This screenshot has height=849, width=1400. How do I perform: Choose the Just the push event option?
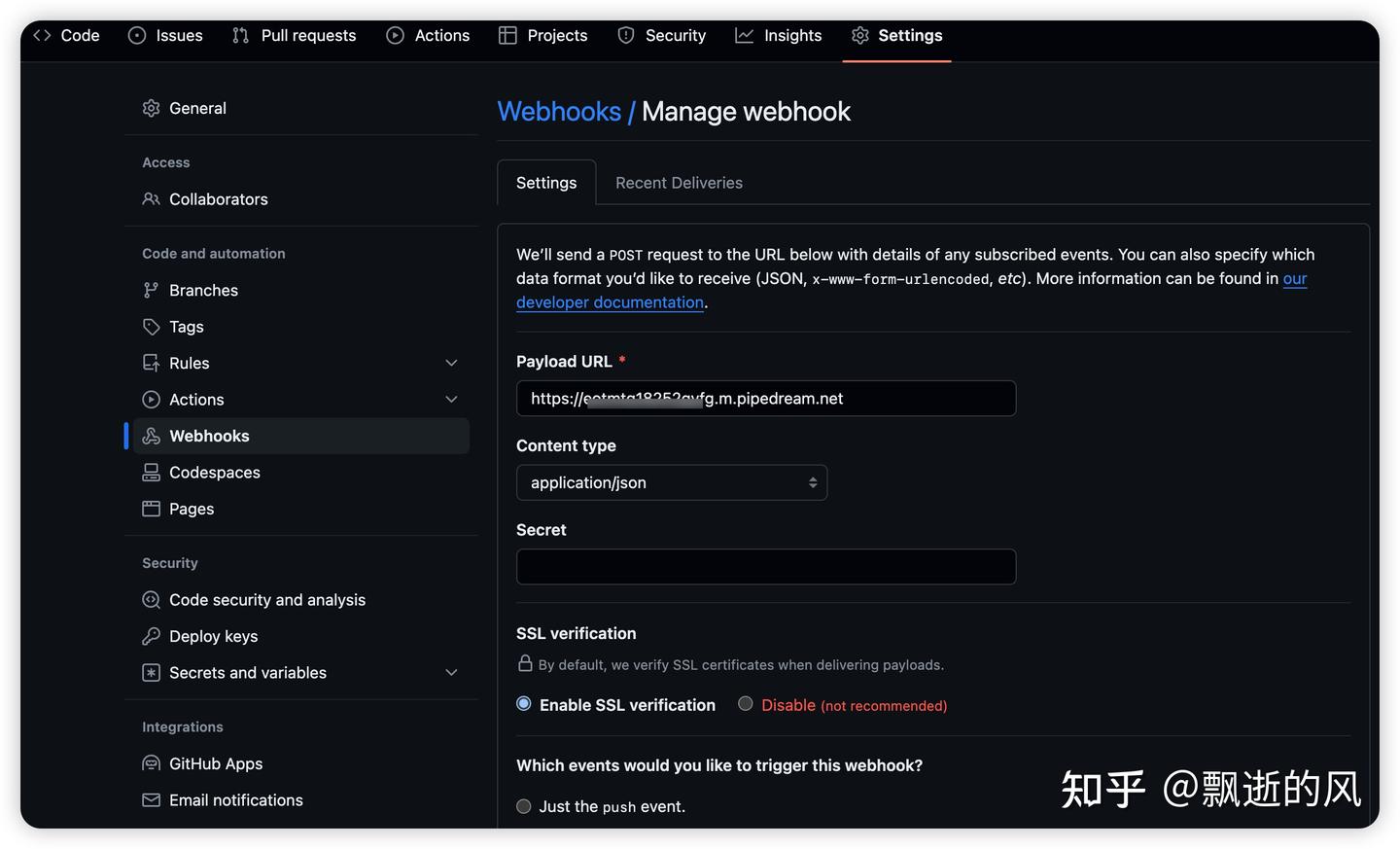[524, 806]
